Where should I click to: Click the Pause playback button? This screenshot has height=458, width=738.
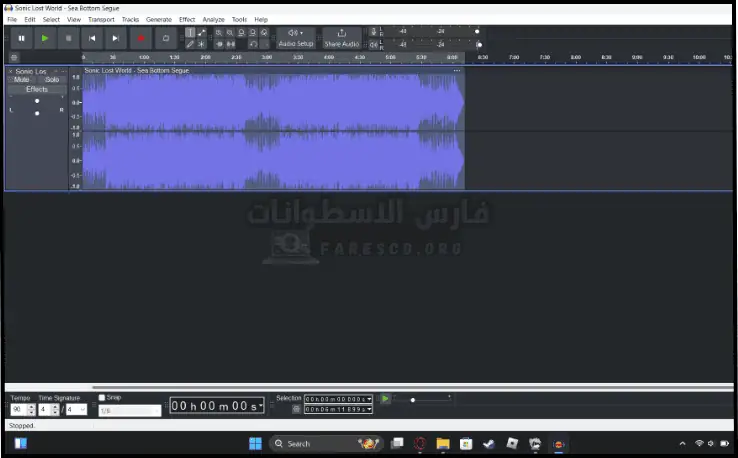pyautogui.click(x=21, y=38)
